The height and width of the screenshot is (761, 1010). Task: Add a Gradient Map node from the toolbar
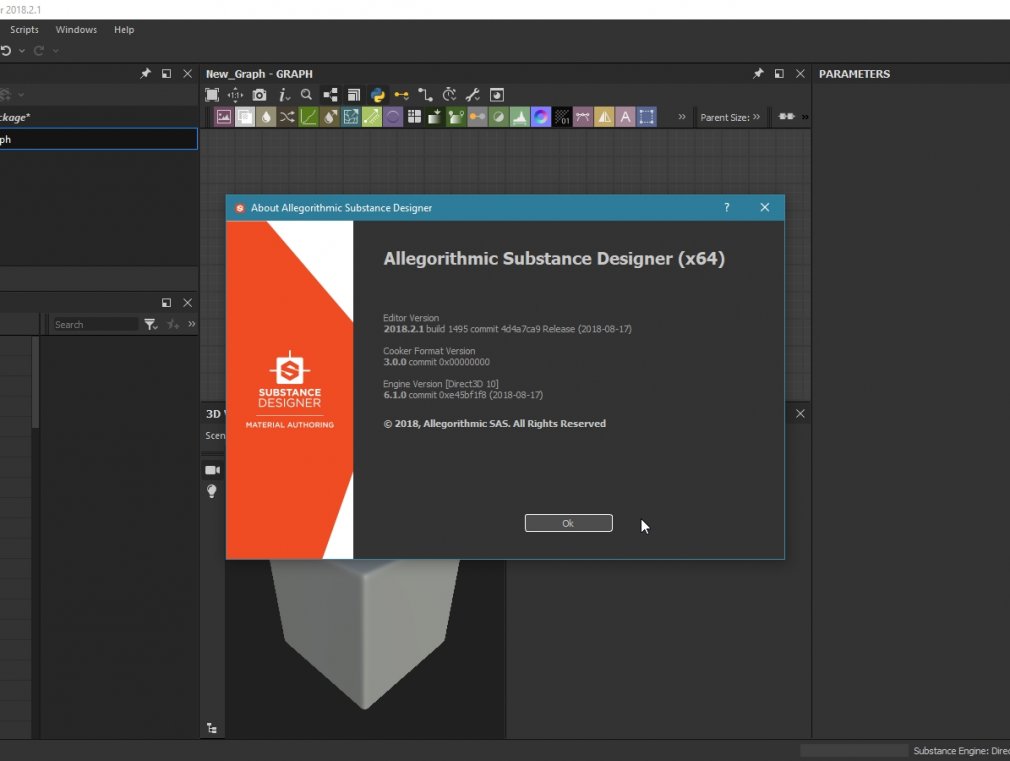[x=435, y=117]
